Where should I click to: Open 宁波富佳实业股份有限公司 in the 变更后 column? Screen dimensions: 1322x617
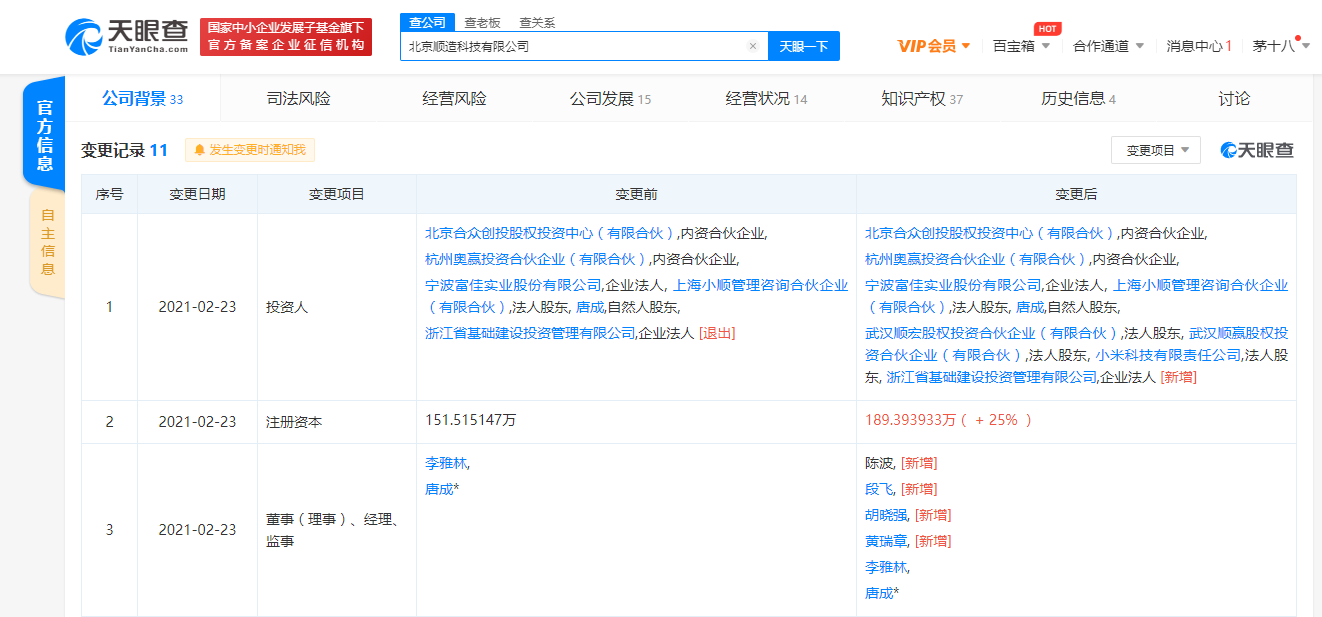pos(953,285)
